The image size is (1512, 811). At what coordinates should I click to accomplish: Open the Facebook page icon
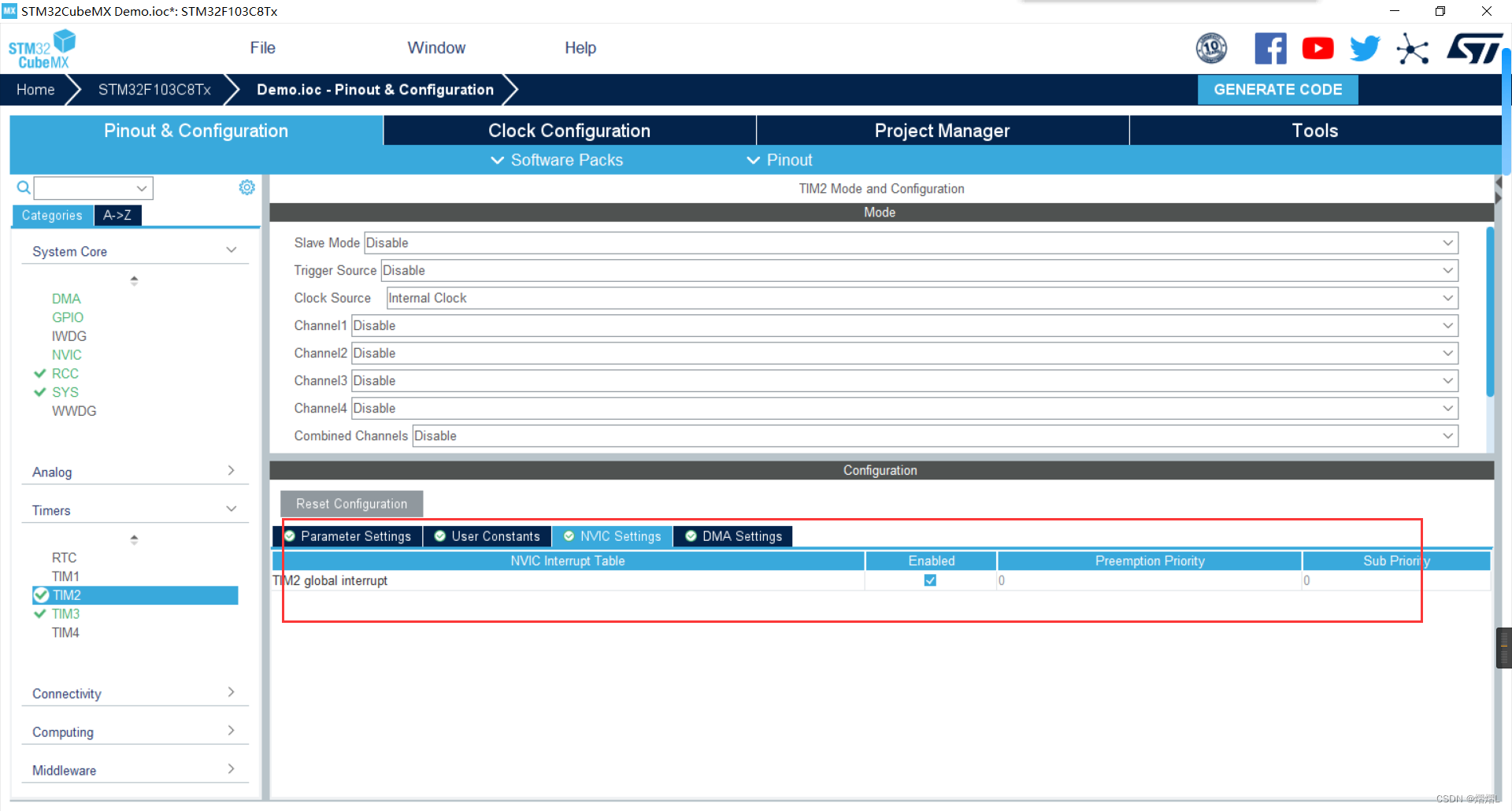[1270, 49]
